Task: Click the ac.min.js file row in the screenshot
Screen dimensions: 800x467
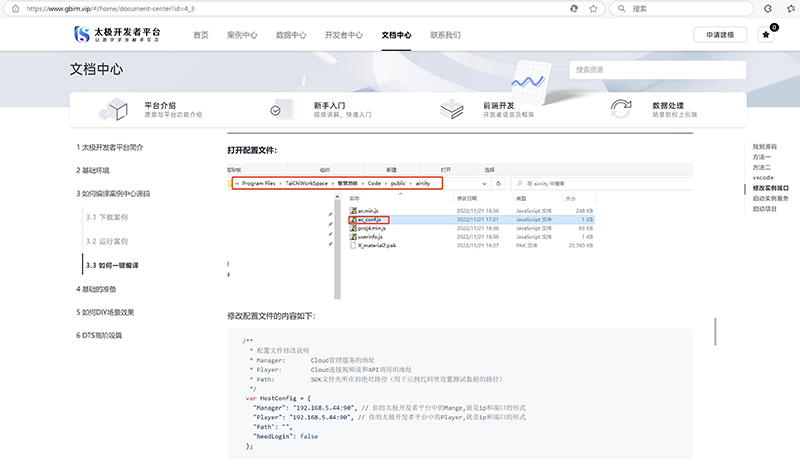Action: pos(471,211)
